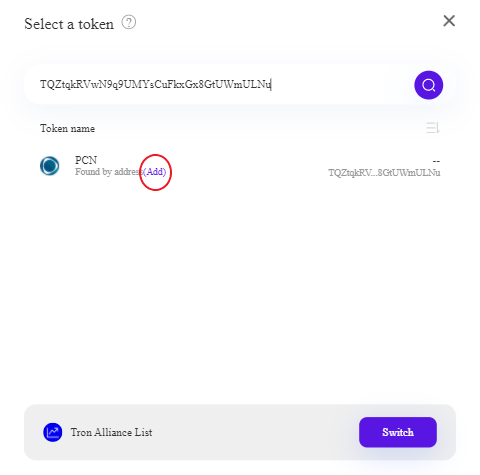The image size is (480, 475).
Task: Click the Tron Alliance List chart icon
Action: 53,432
